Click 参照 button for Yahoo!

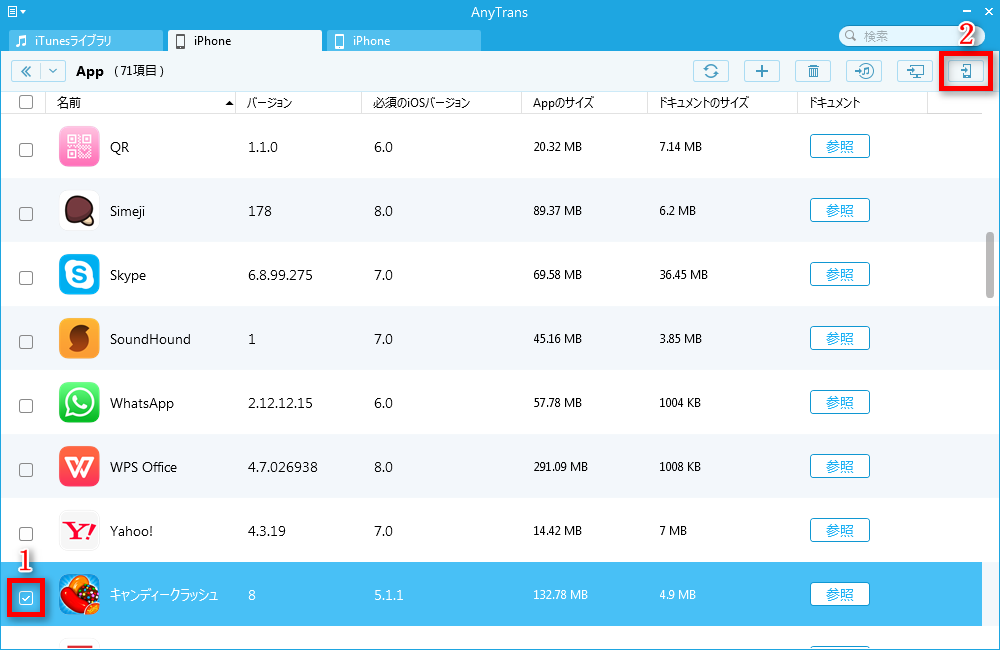pyautogui.click(x=840, y=530)
